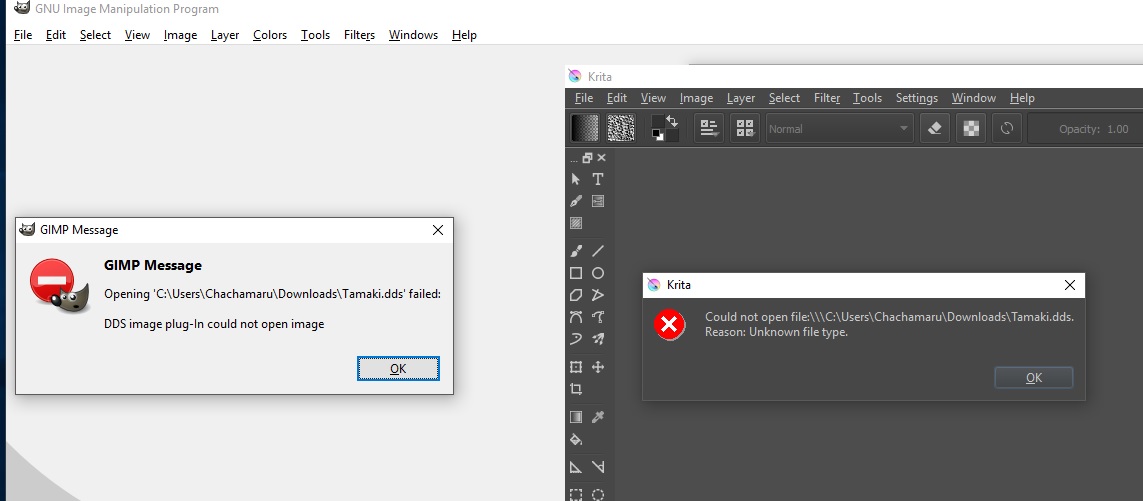1143x501 pixels.
Task: Select Krita's measure tool
Action: coord(598,467)
